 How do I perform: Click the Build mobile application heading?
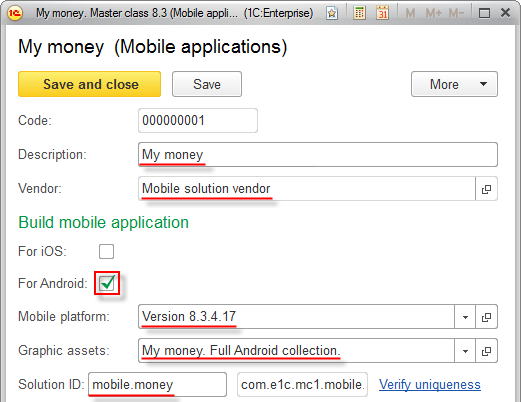point(104,222)
